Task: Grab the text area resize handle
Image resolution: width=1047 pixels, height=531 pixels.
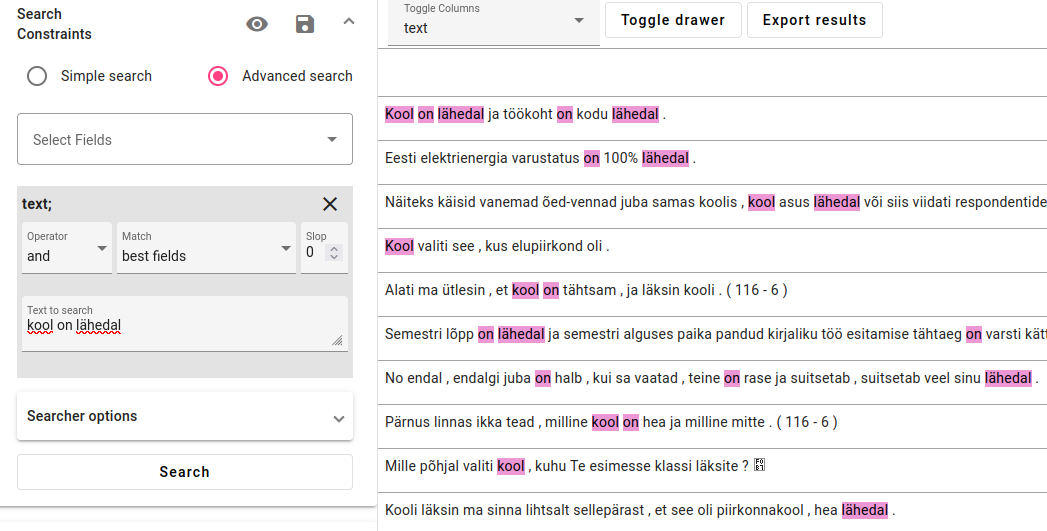Action: pos(338,341)
